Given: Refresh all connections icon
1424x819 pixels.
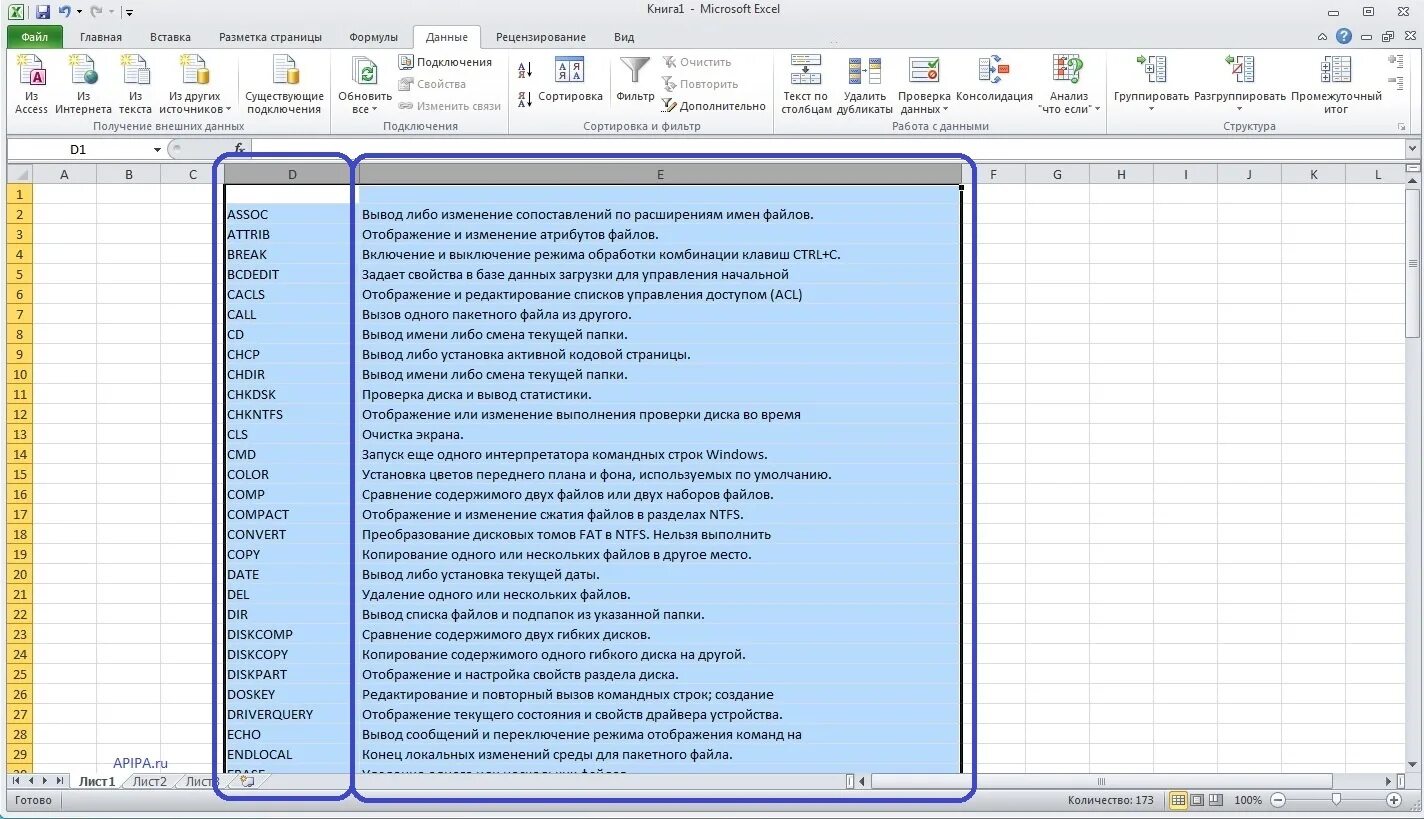Looking at the screenshot, I should 365,72.
